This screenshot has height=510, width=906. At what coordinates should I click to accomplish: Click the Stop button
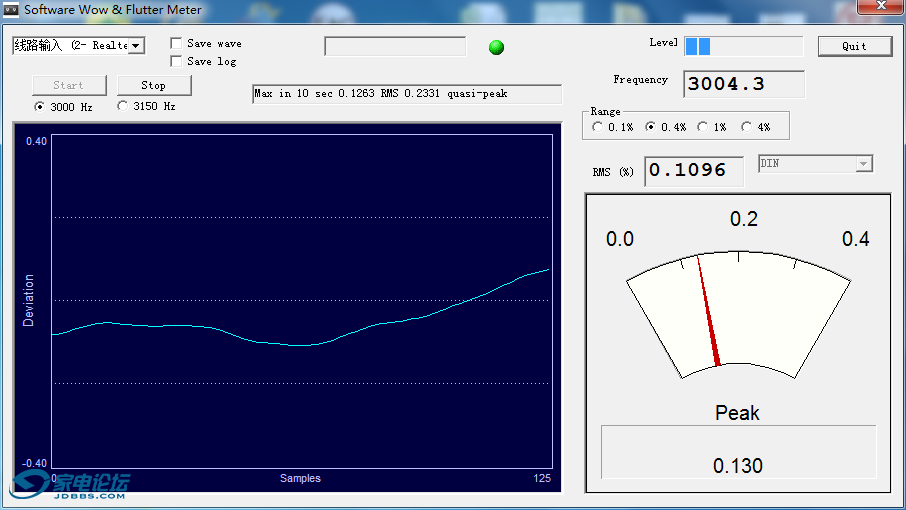pyautogui.click(x=154, y=85)
